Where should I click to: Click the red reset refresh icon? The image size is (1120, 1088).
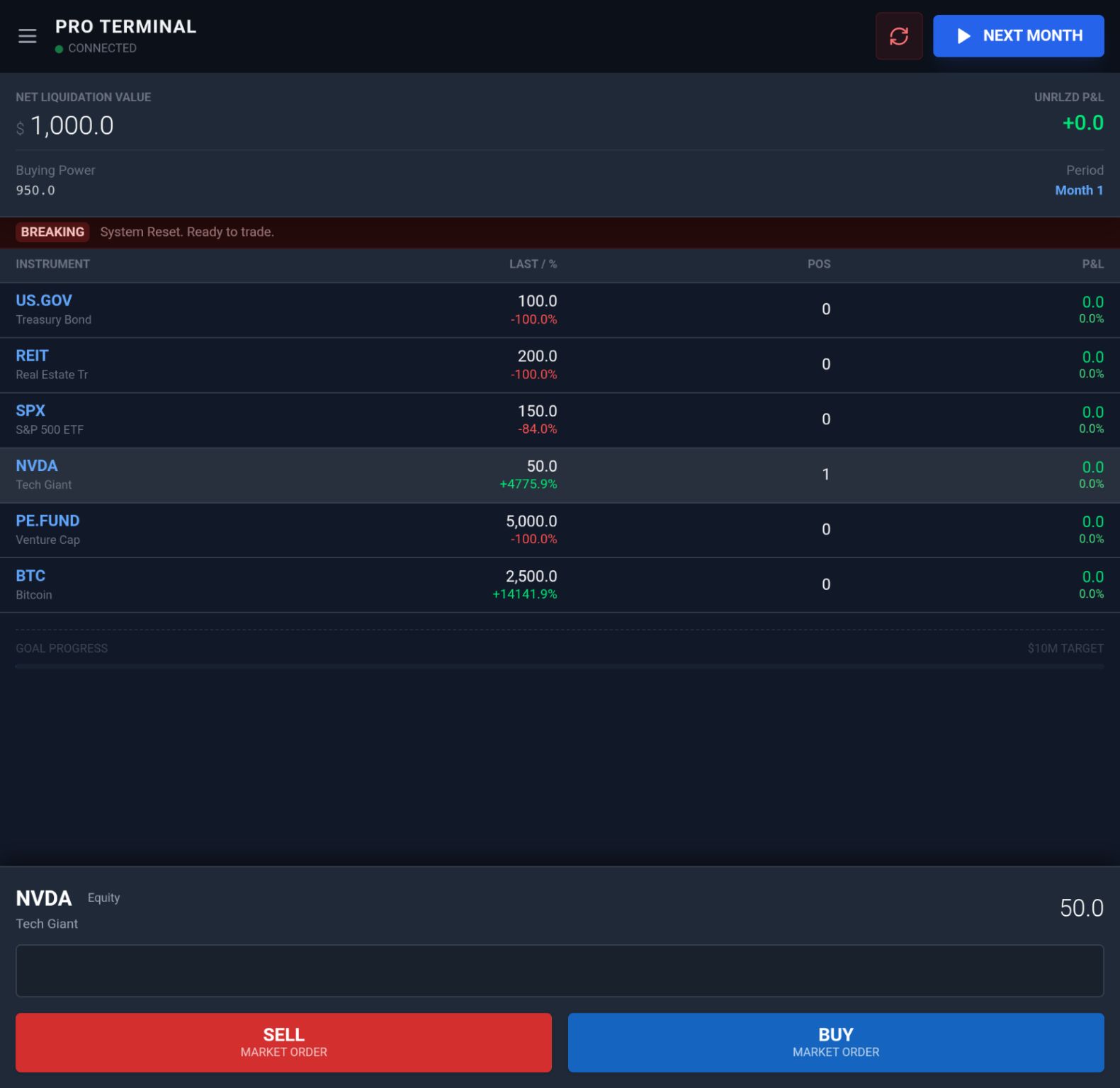[899, 36]
